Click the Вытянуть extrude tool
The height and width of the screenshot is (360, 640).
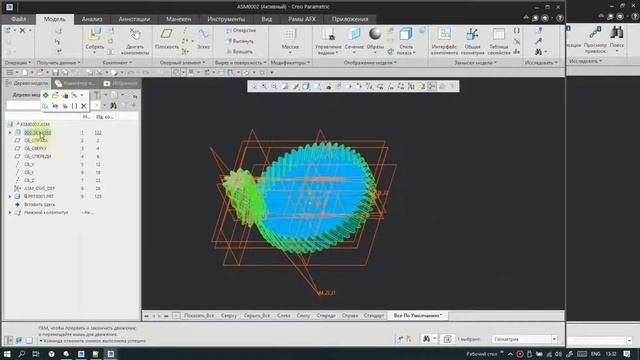pos(240,41)
